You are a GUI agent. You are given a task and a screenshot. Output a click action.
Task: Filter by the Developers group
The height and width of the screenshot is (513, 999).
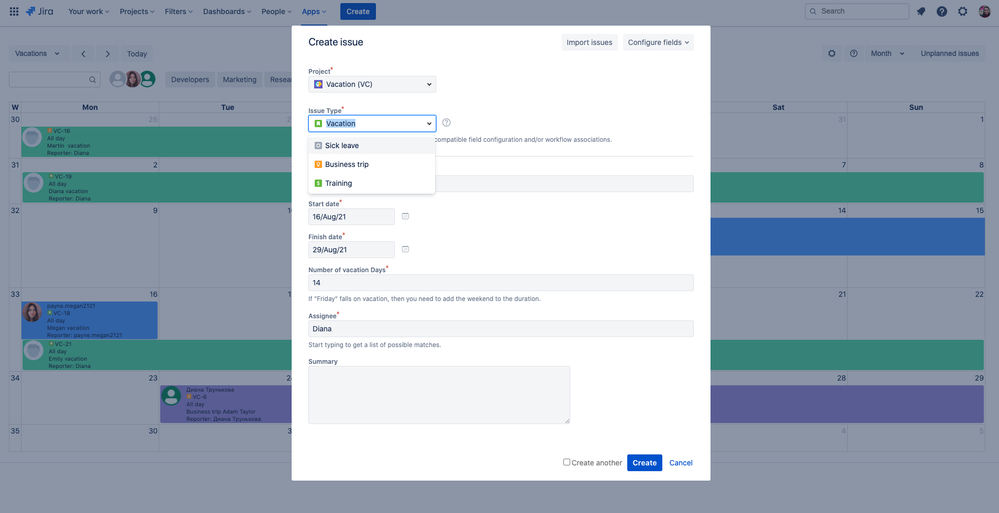pyautogui.click(x=190, y=80)
